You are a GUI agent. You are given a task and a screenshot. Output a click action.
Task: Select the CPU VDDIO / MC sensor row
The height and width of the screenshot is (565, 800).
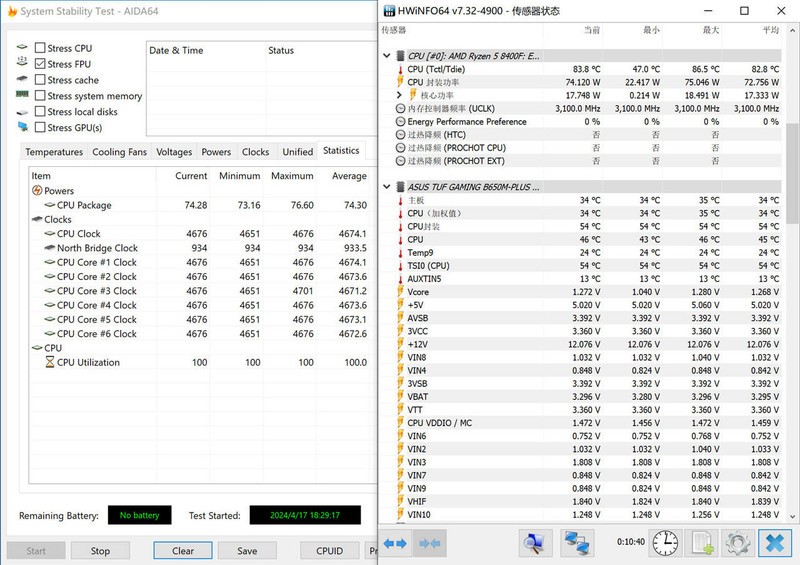[588, 423]
